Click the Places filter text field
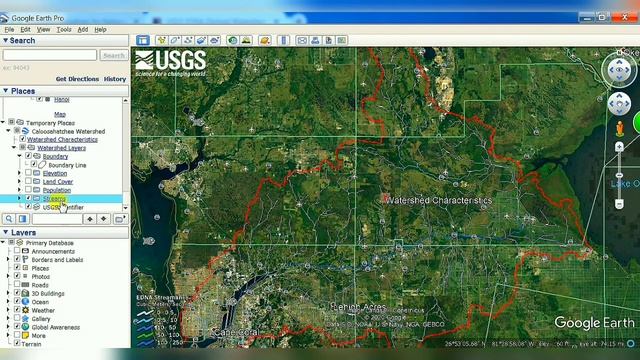640x360 pixels. point(57,219)
